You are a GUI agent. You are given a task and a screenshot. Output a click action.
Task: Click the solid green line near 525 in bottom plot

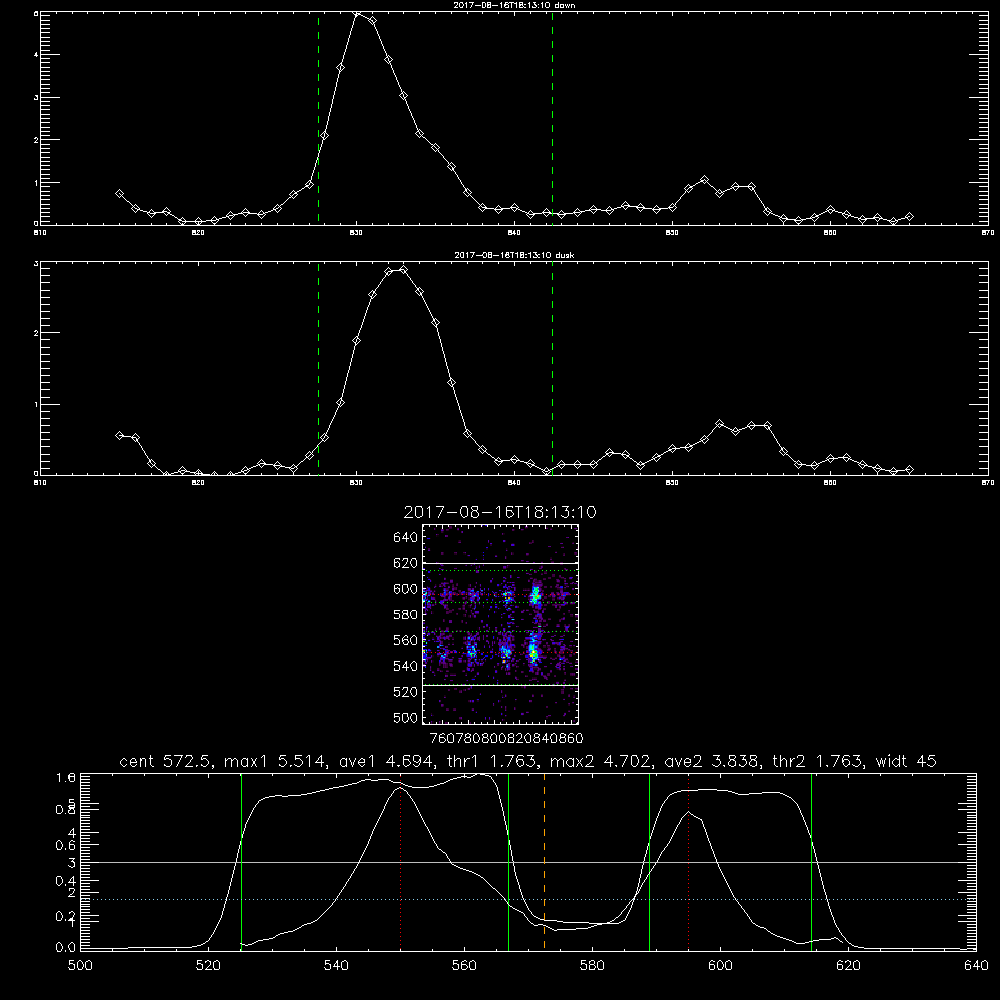pyautogui.click(x=241, y=862)
